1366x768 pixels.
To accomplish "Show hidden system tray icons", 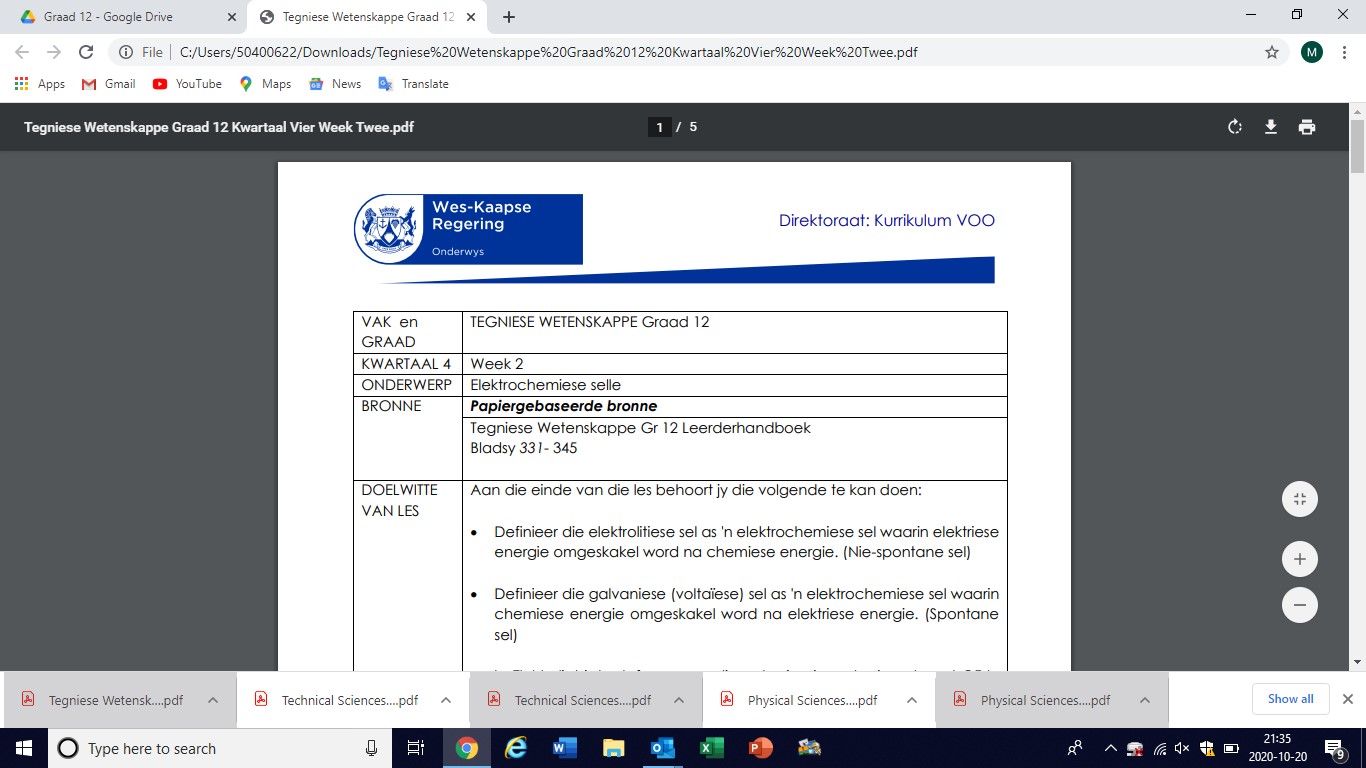I will click(x=1110, y=748).
